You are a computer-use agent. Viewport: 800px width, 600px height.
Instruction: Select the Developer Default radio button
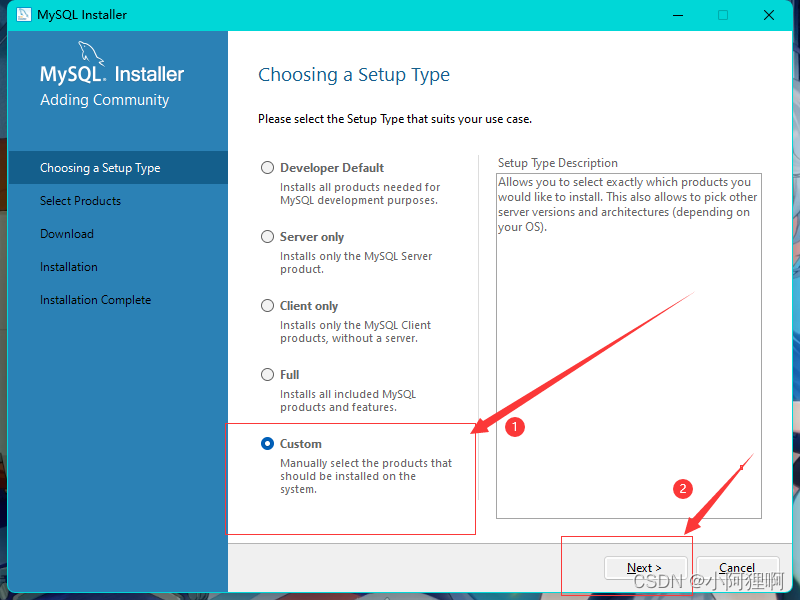click(x=267, y=168)
